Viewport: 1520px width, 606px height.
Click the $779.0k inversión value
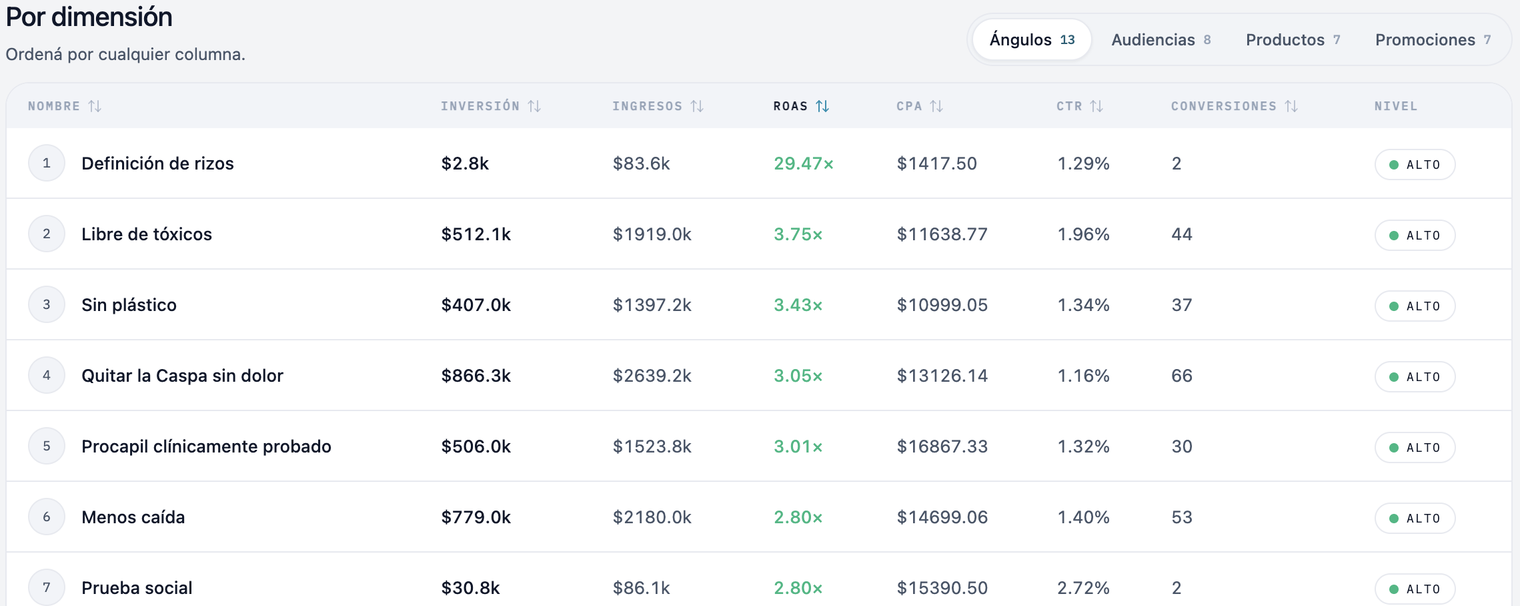click(476, 517)
